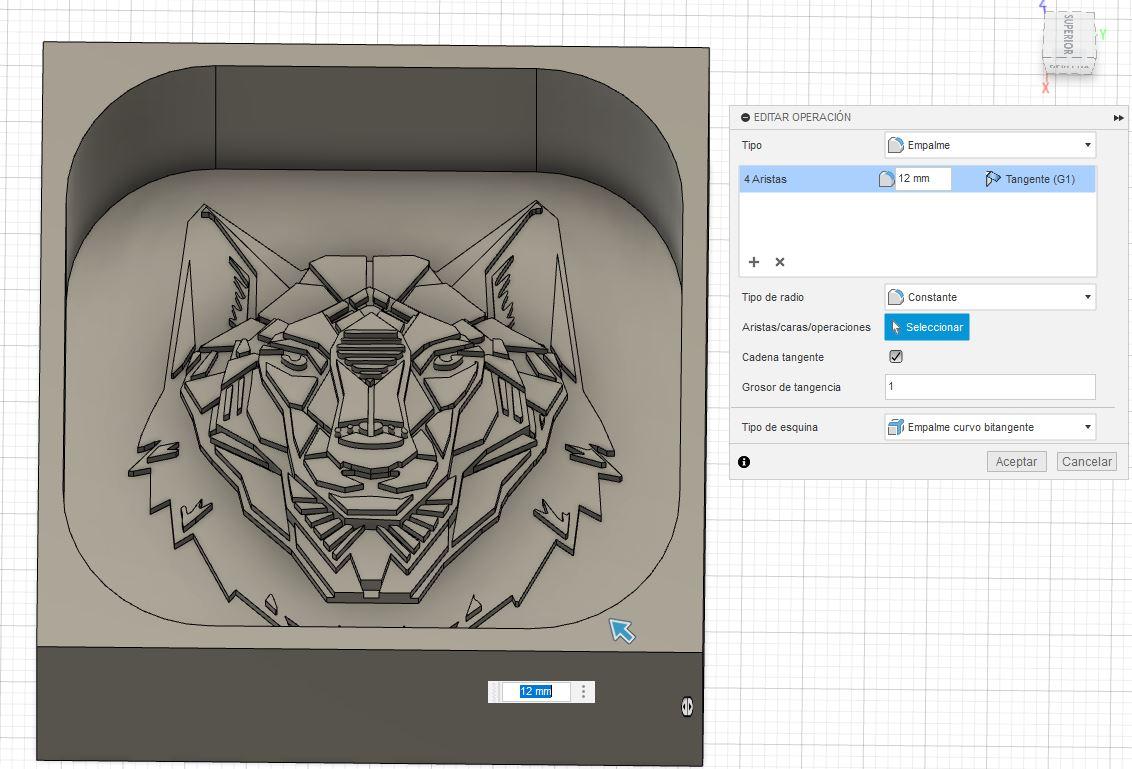Screen dimensions: 1132x769
Task: Click the Seleccionar edges button
Action: coord(926,327)
